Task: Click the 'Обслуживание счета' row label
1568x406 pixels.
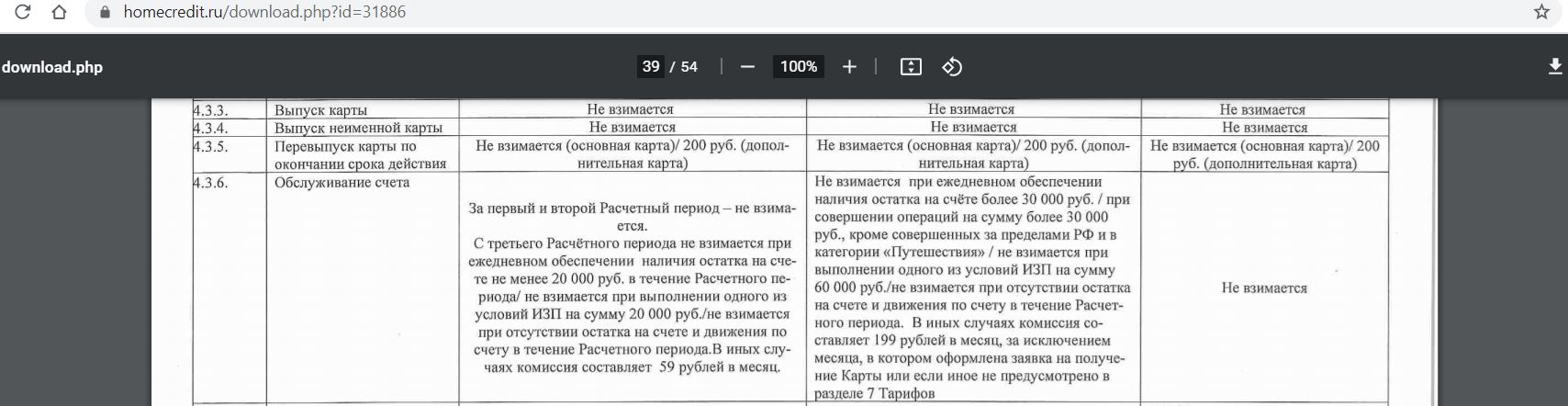Action: (342, 183)
